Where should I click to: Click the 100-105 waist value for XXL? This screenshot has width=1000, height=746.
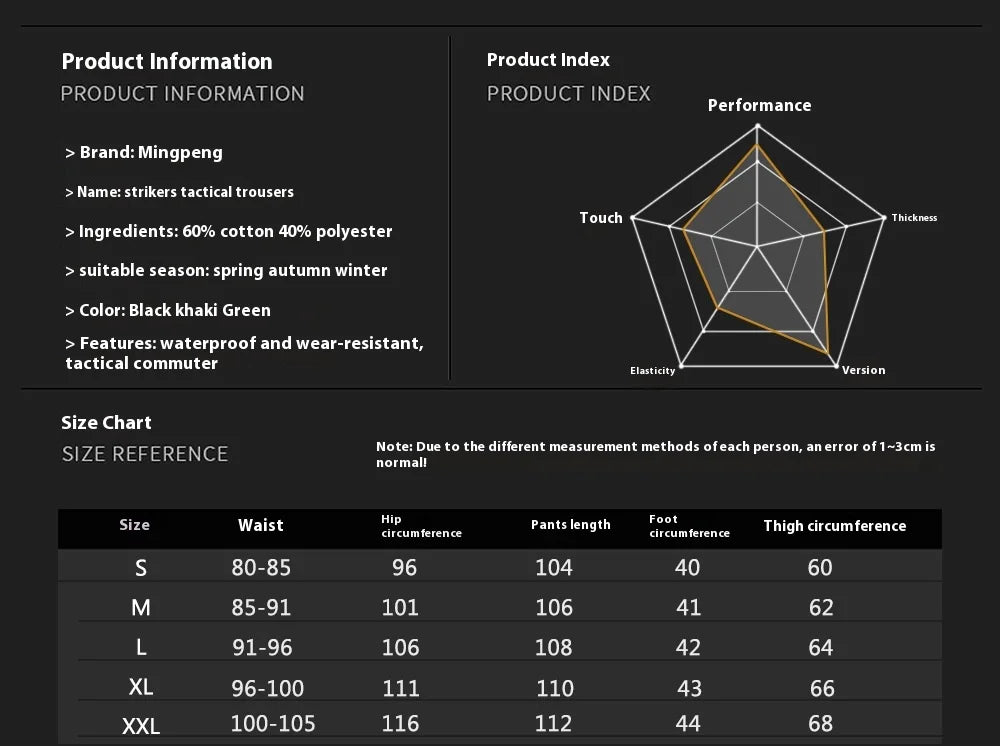[273, 723]
